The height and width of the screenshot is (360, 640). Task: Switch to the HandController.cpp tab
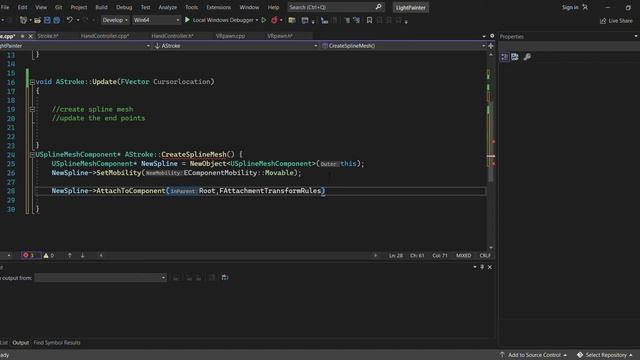pyautogui.click(x=105, y=36)
